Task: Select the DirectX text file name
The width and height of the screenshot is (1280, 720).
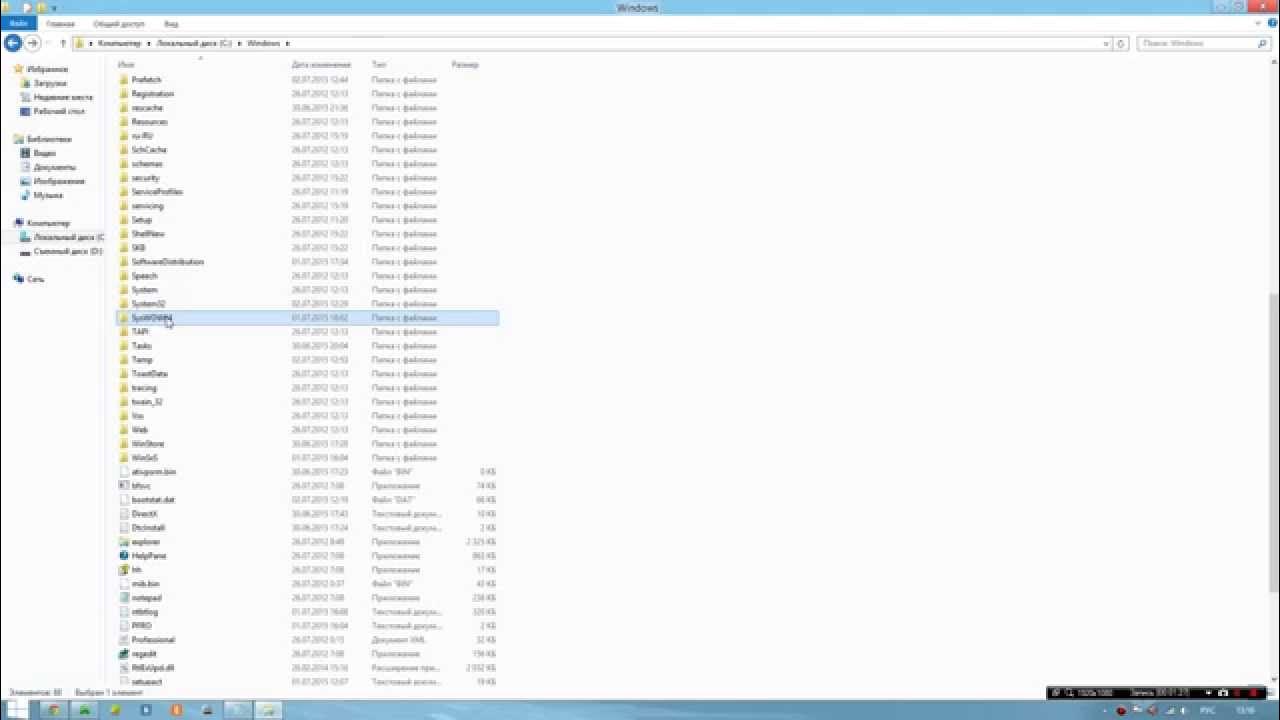Action: click(x=145, y=513)
